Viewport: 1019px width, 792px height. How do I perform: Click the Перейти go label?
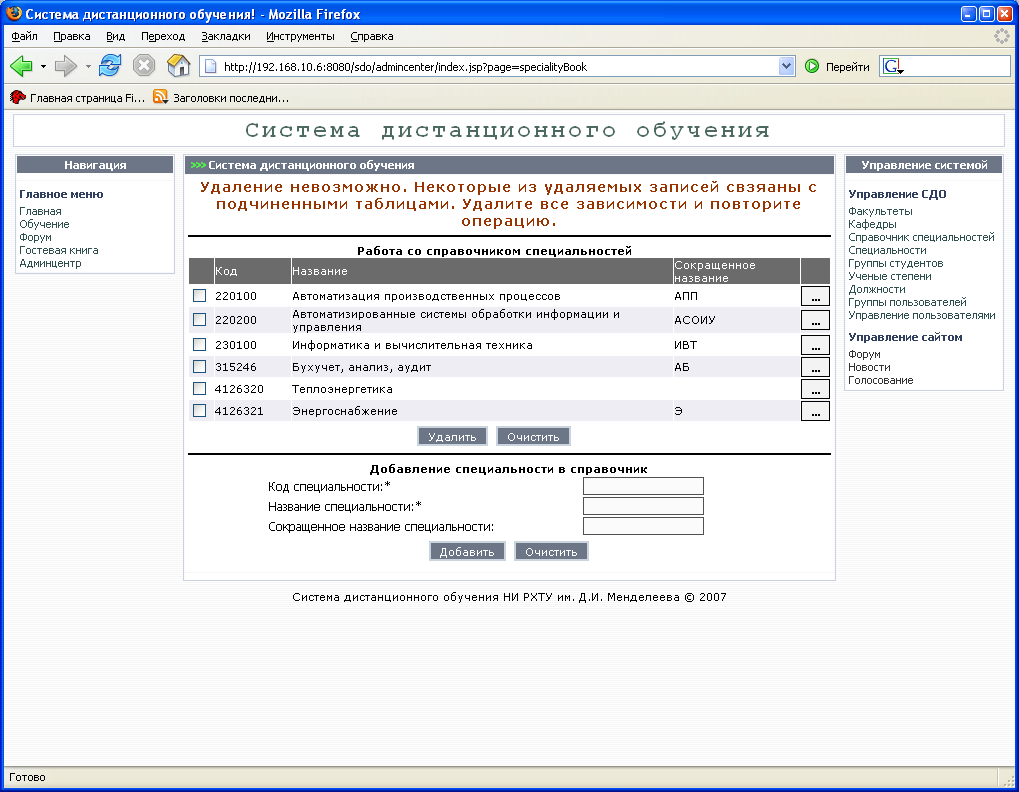(x=847, y=67)
